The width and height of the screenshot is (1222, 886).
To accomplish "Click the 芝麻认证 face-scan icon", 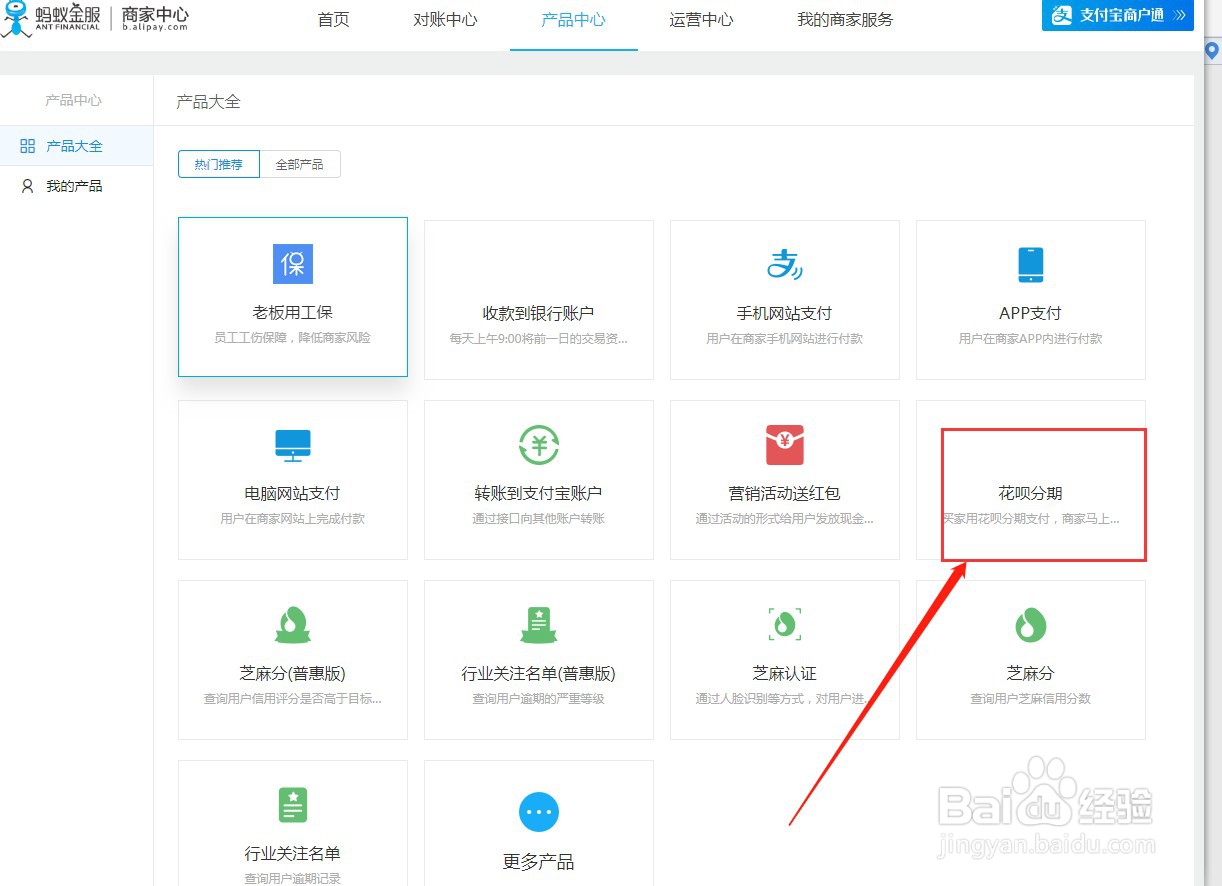I will (785, 625).
